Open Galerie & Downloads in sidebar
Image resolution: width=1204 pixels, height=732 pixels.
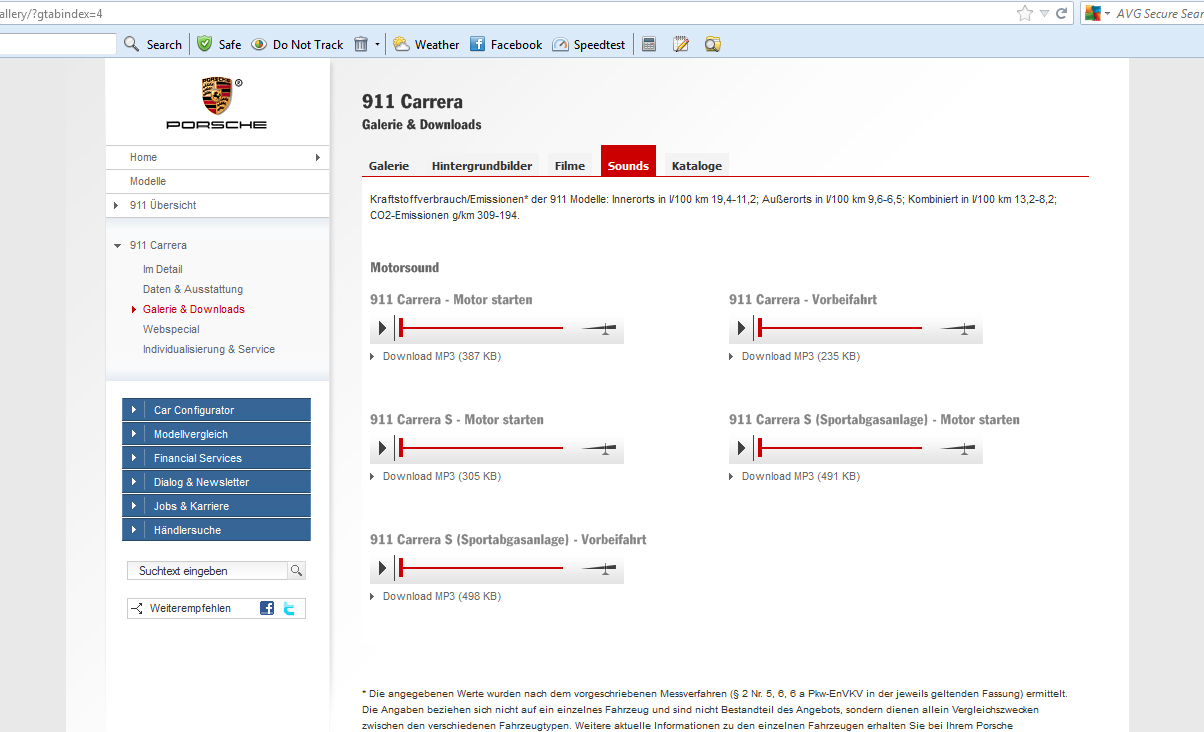194,309
